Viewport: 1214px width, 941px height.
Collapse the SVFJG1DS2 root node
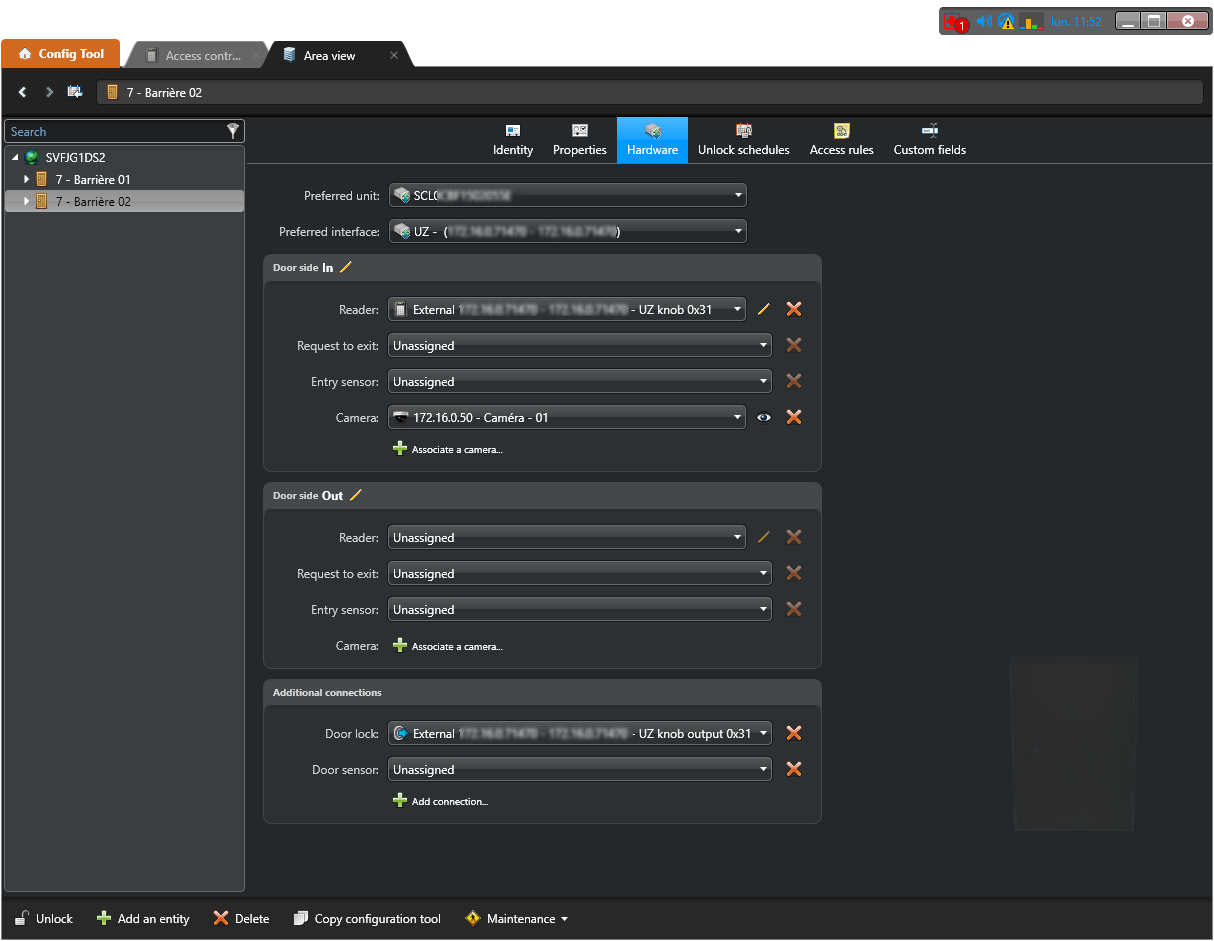16,158
